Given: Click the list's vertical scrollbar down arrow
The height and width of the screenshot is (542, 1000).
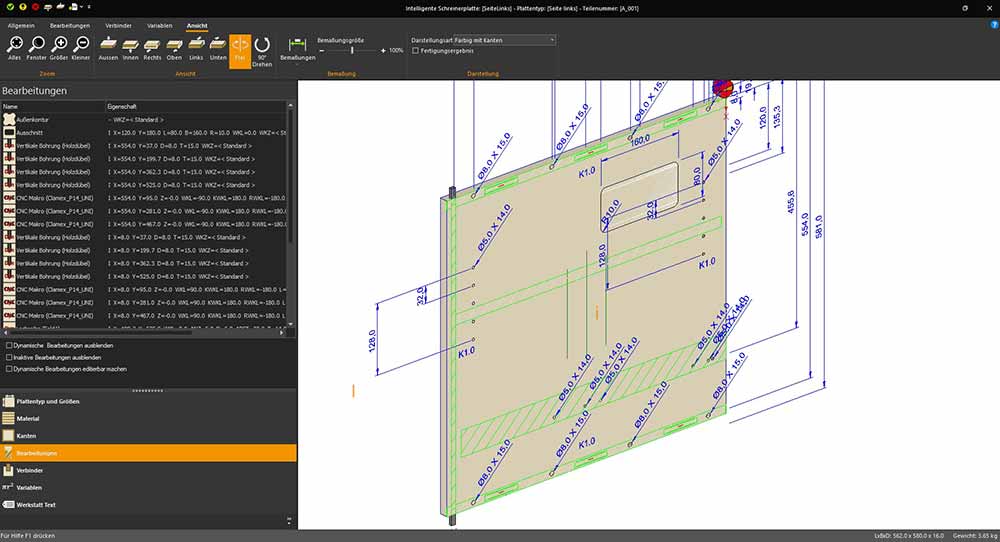Looking at the screenshot, I should pos(290,324).
